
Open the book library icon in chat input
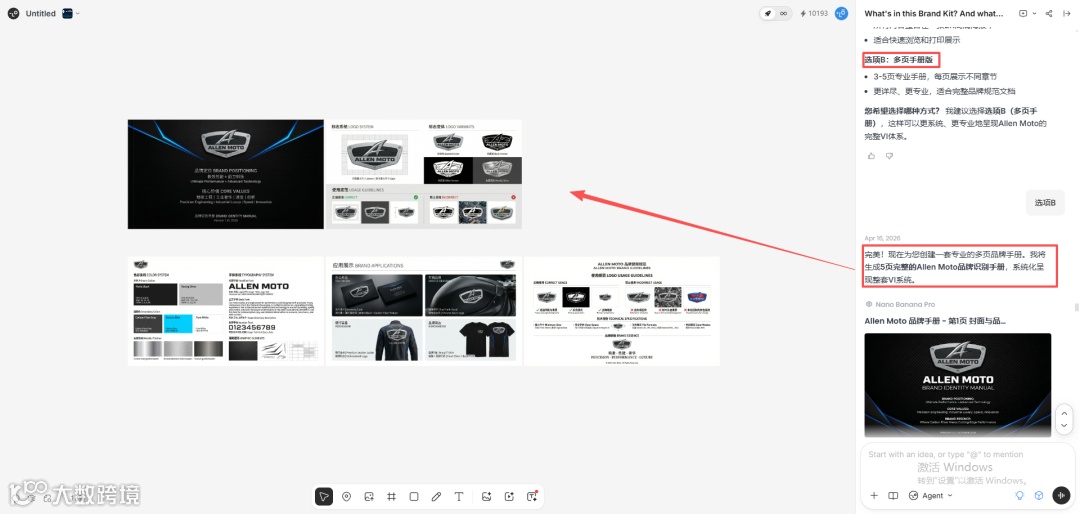pos(893,495)
